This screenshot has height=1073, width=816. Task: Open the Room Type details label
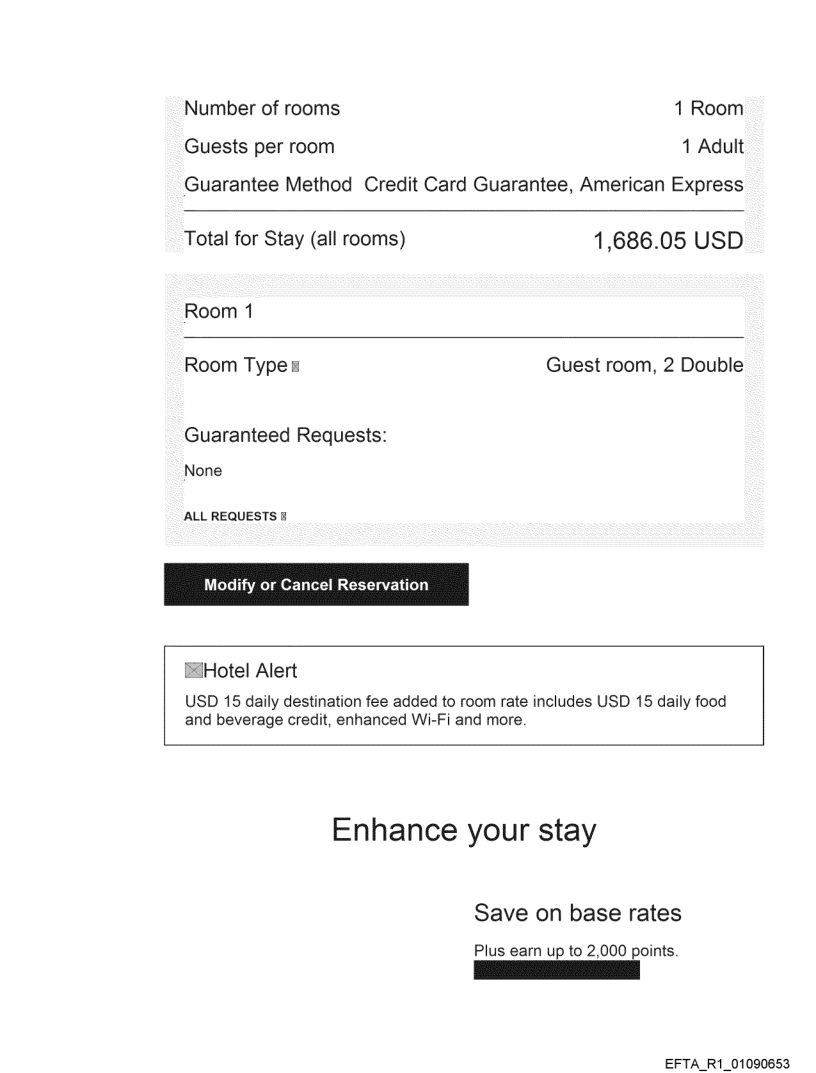click(236, 366)
